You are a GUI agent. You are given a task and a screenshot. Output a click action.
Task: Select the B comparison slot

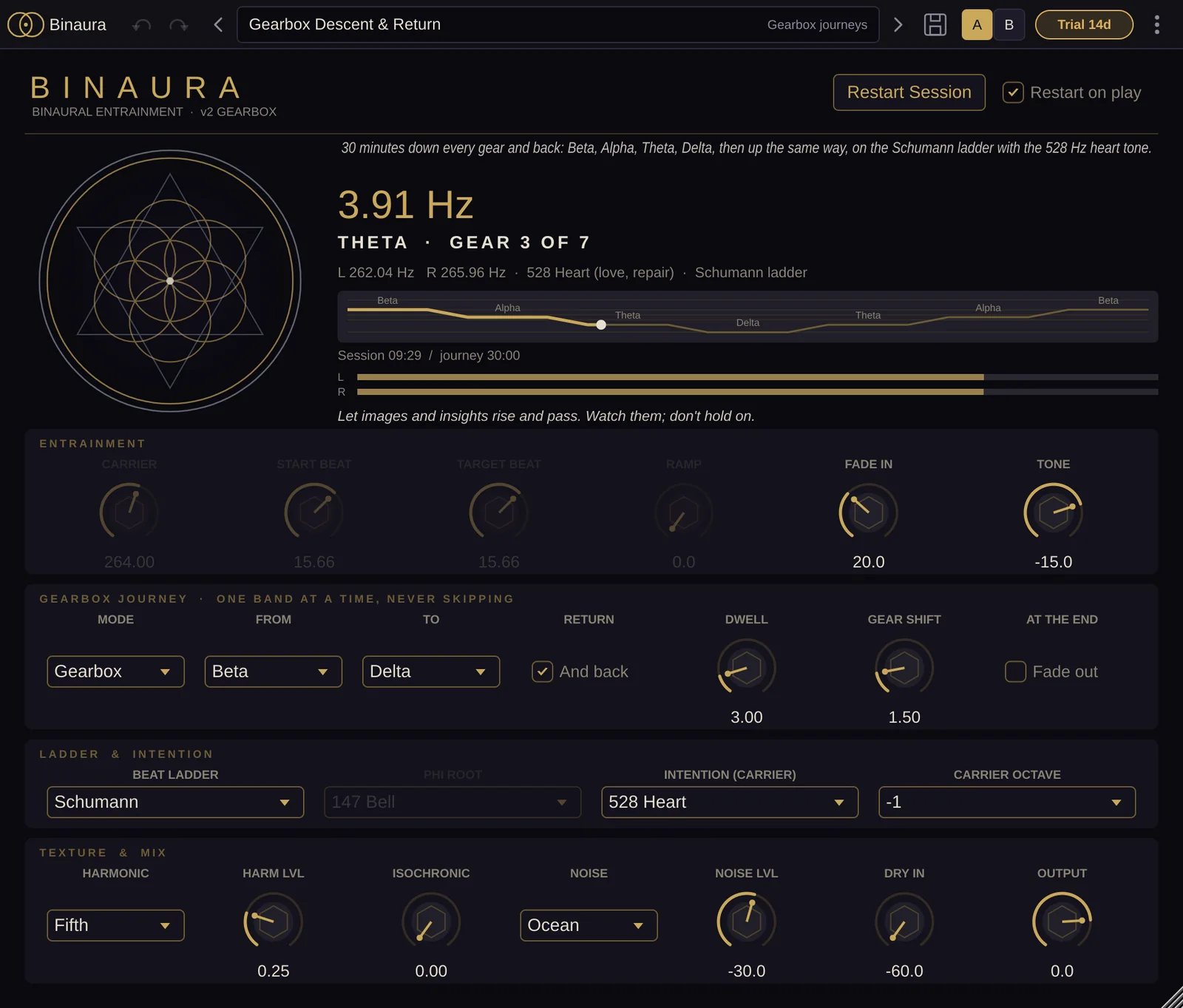pyautogui.click(x=1009, y=24)
